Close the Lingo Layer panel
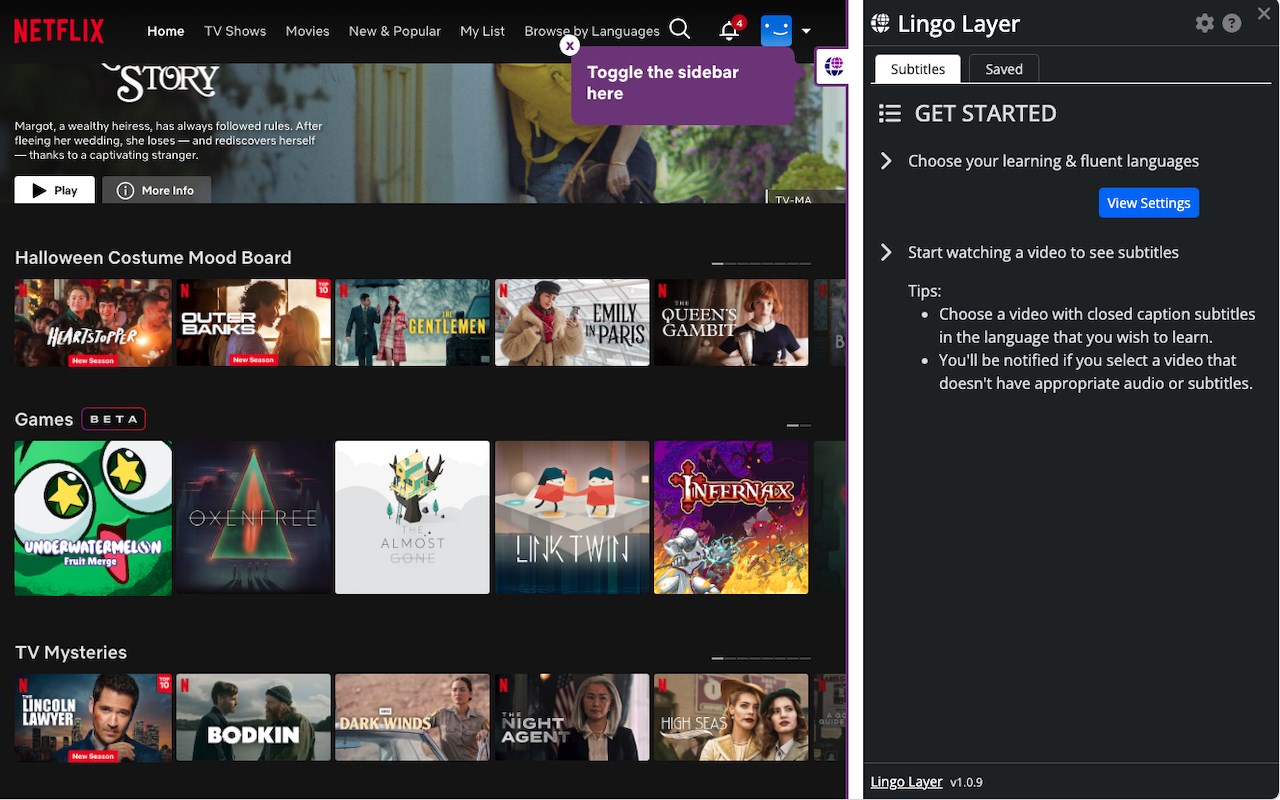1280x800 pixels. 1264,13
